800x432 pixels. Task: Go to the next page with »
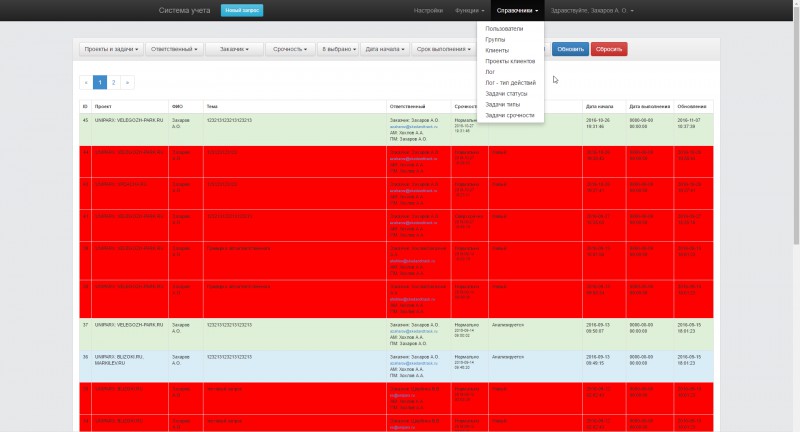point(127,82)
